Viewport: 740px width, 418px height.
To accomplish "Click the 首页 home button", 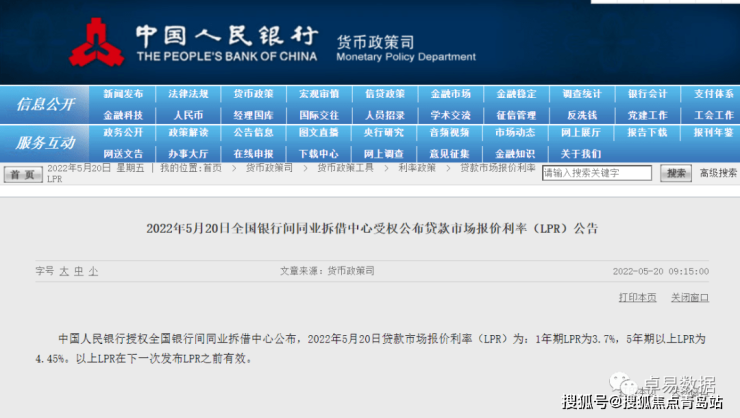I will 21,174.
